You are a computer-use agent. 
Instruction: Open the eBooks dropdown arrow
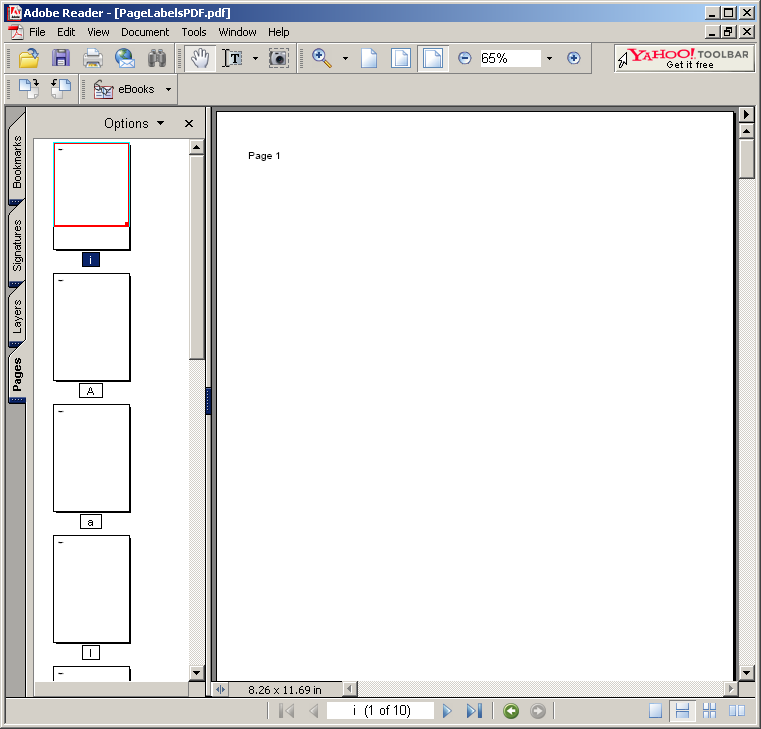click(x=168, y=89)
